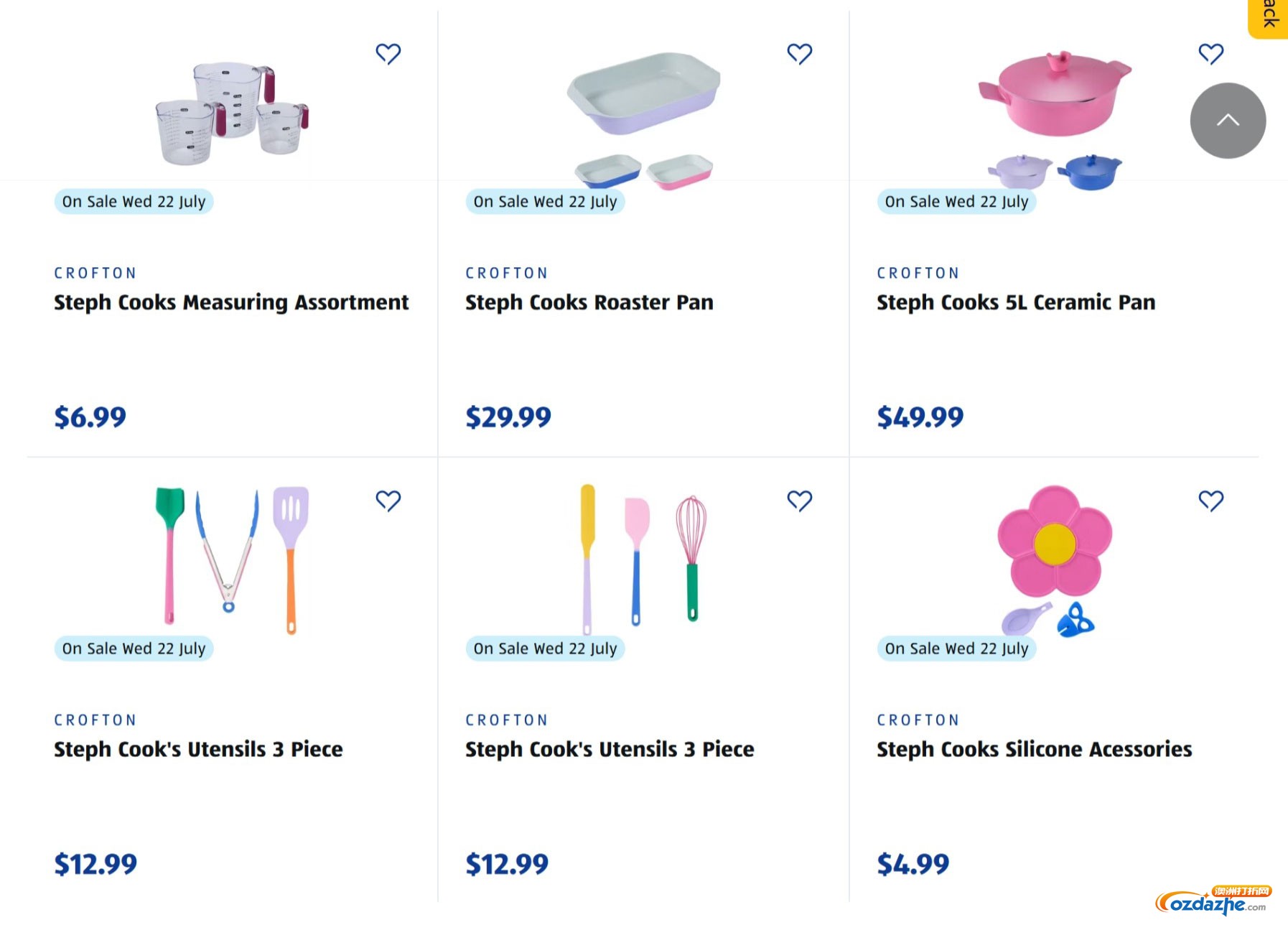The image size is (1288, 925).
Task: Save the tongs utensils set via heart icon
Action: click(388, 501)
